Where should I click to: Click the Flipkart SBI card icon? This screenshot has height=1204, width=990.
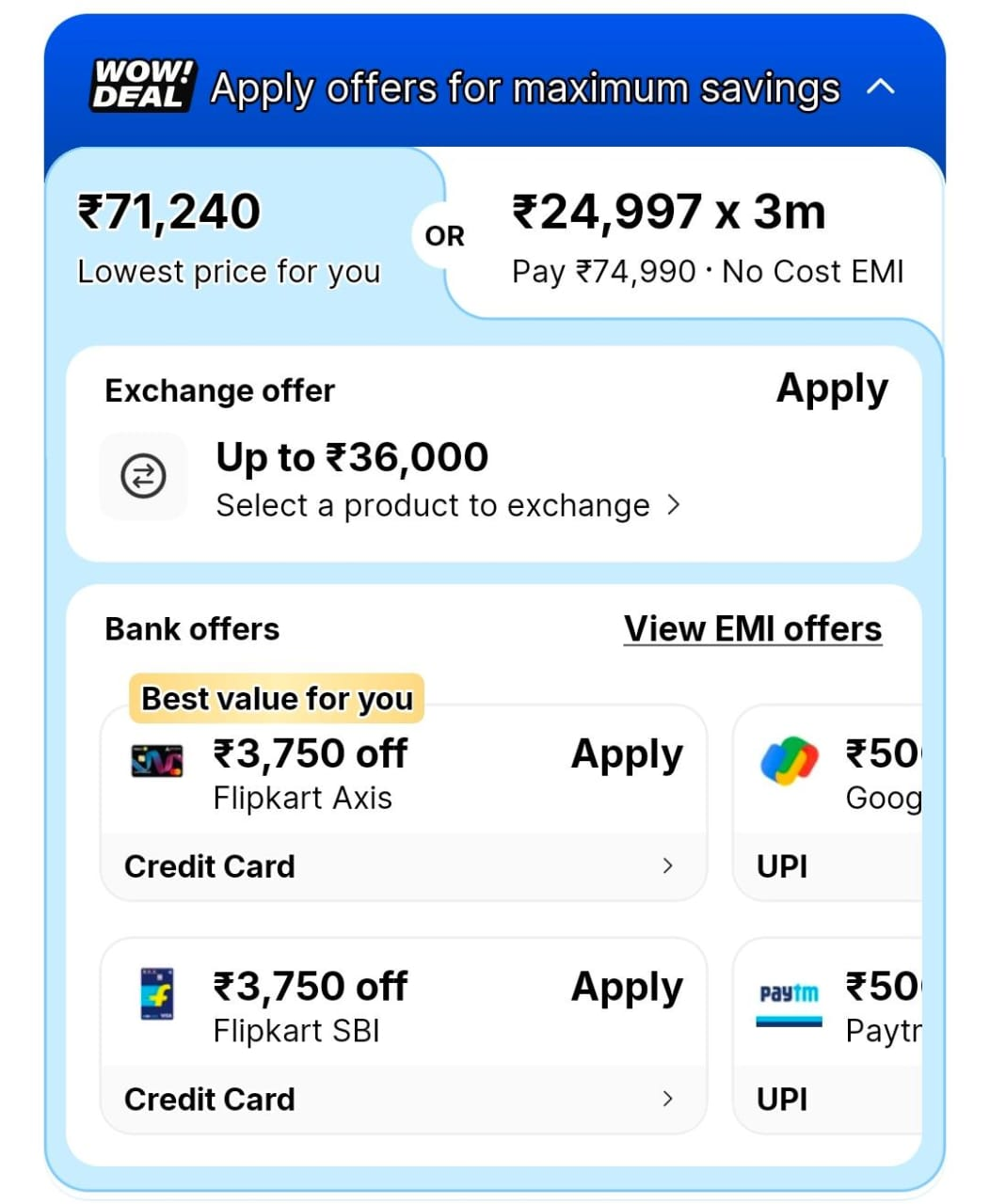coord(157,993)
